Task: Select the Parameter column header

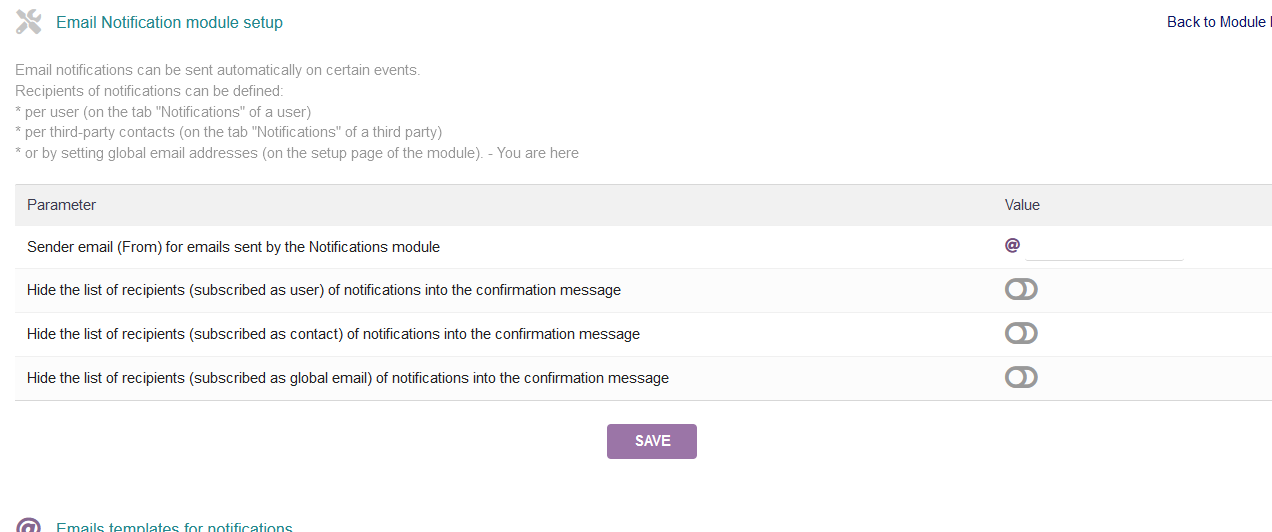Action: (x=61, y=205)
